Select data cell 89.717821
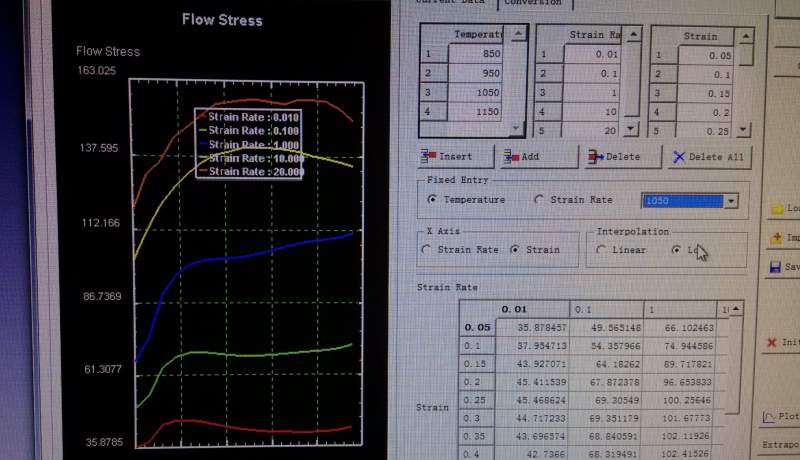 click(x=679, y=364)
